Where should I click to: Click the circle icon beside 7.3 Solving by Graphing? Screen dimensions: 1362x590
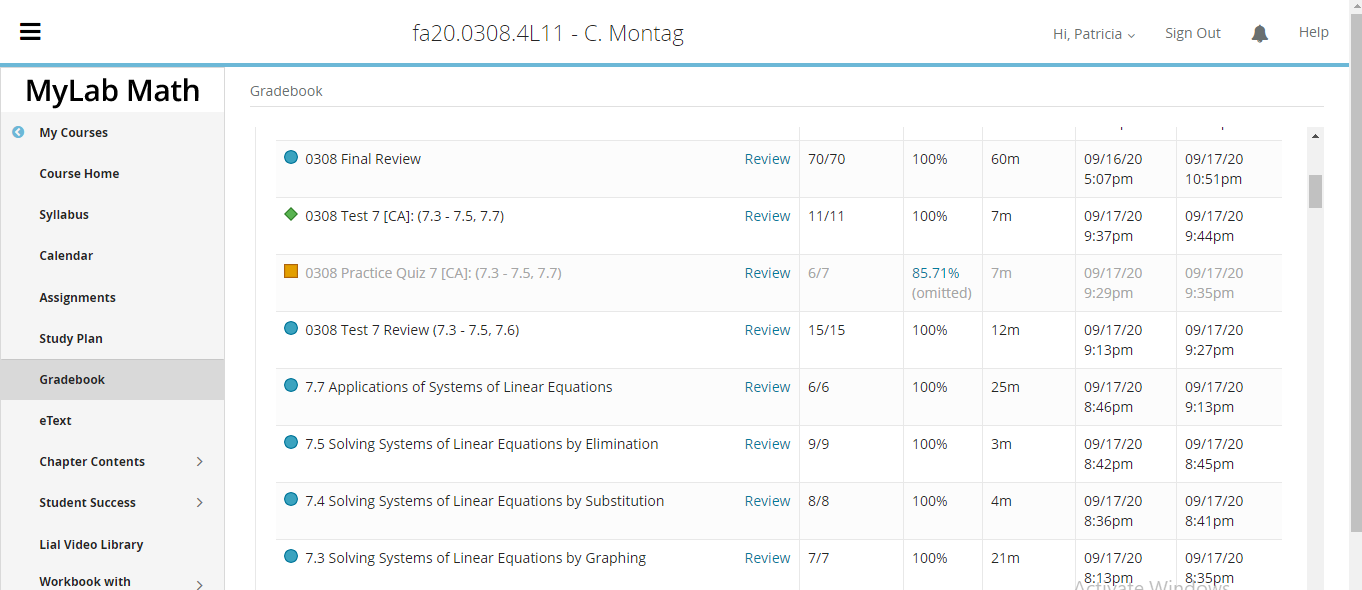pyautogui.click(x=291, y=556)
